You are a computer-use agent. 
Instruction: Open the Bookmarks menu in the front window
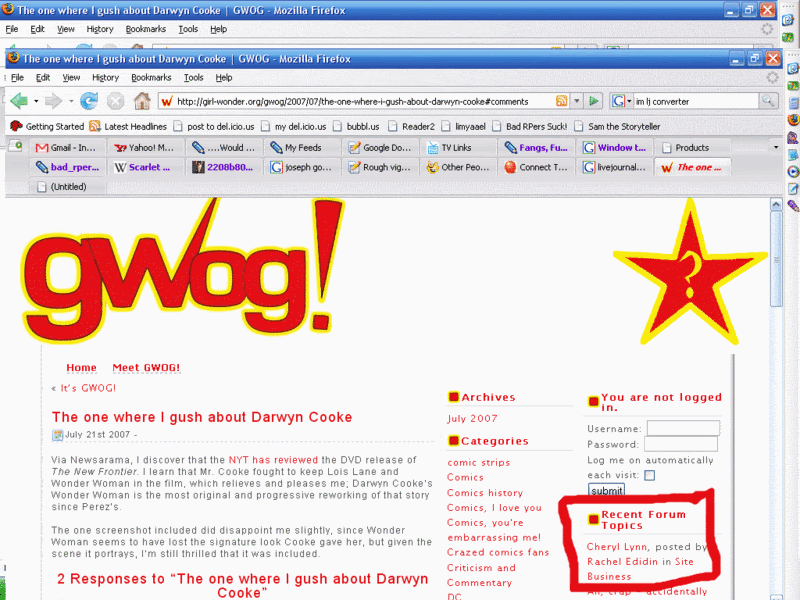[151, 78]
